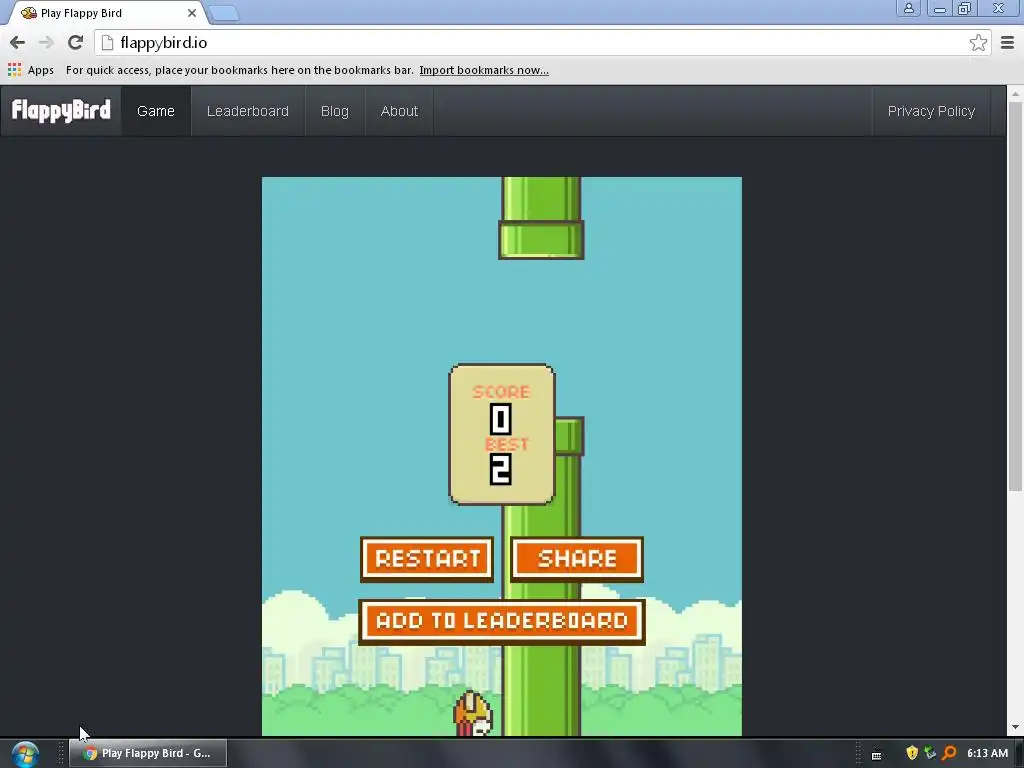Click the scrollbar up arrow
1024x768 pixels.
coord(1015,93)
